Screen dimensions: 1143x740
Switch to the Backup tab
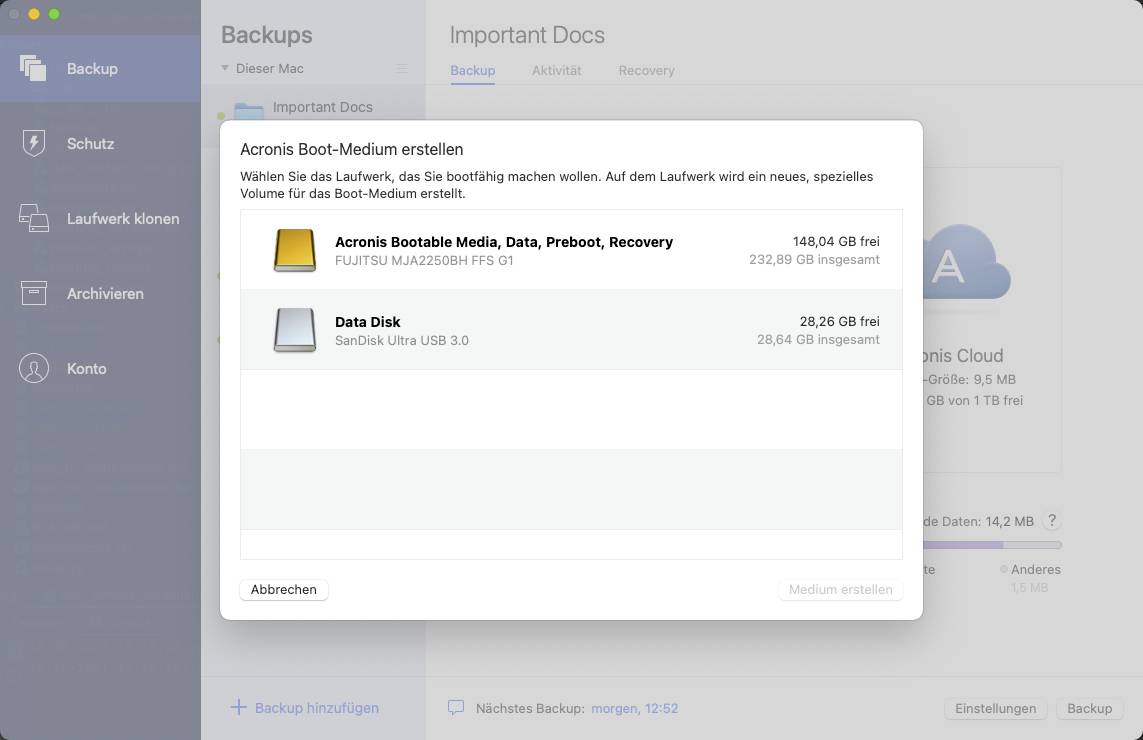click(472, 71)
